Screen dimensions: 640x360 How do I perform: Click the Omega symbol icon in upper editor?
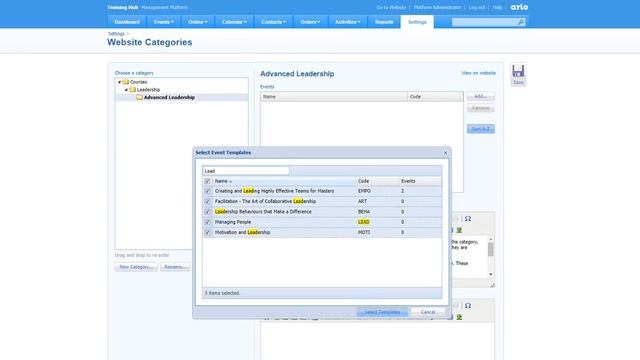(x=468, y=219)
